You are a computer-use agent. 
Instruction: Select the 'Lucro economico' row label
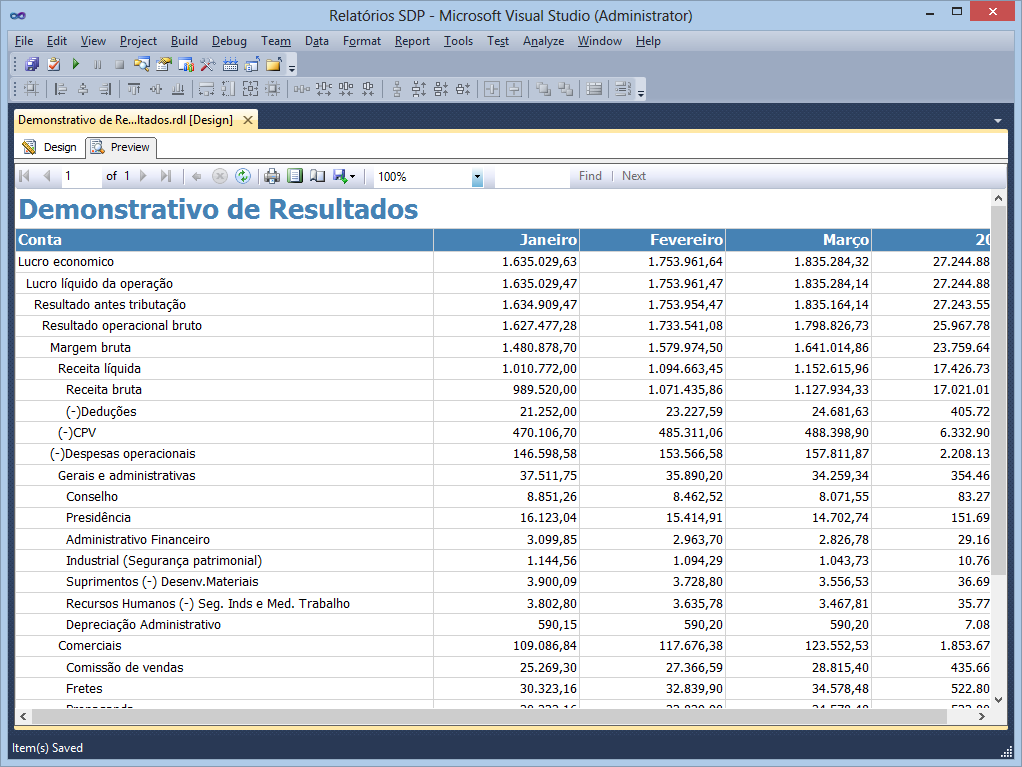[66, 262]
